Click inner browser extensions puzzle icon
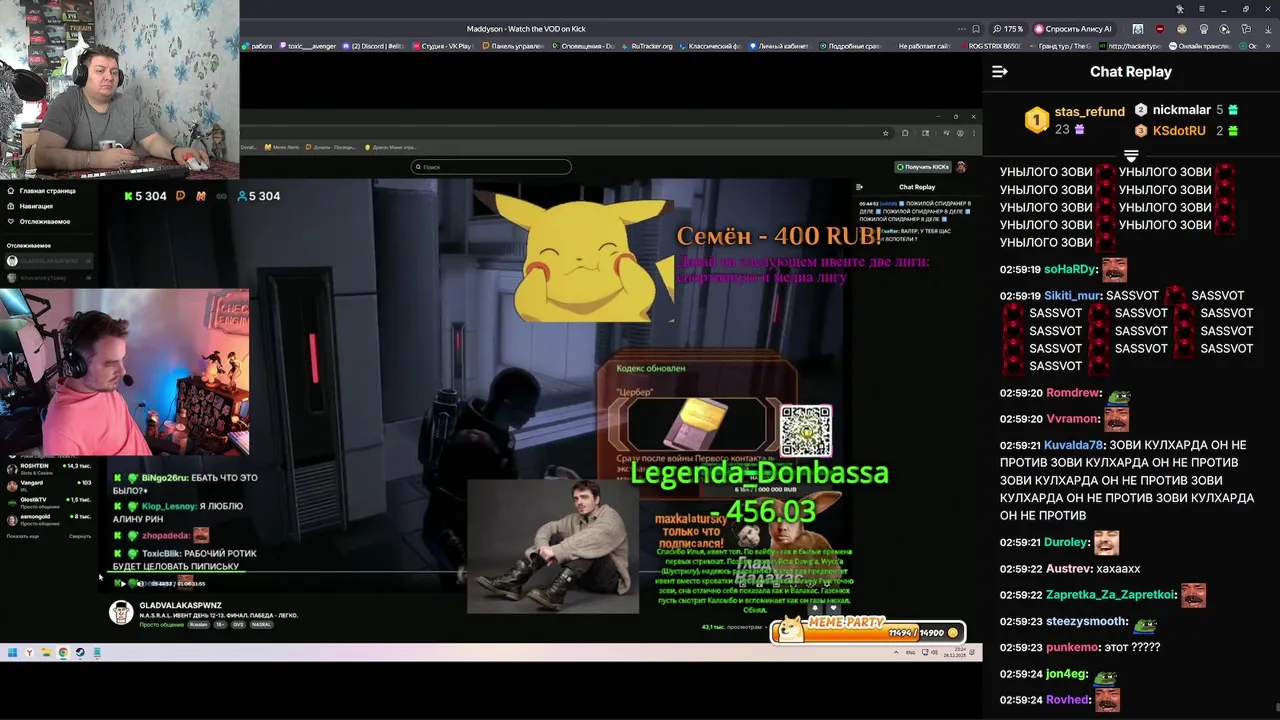 (x=905, y=133)
